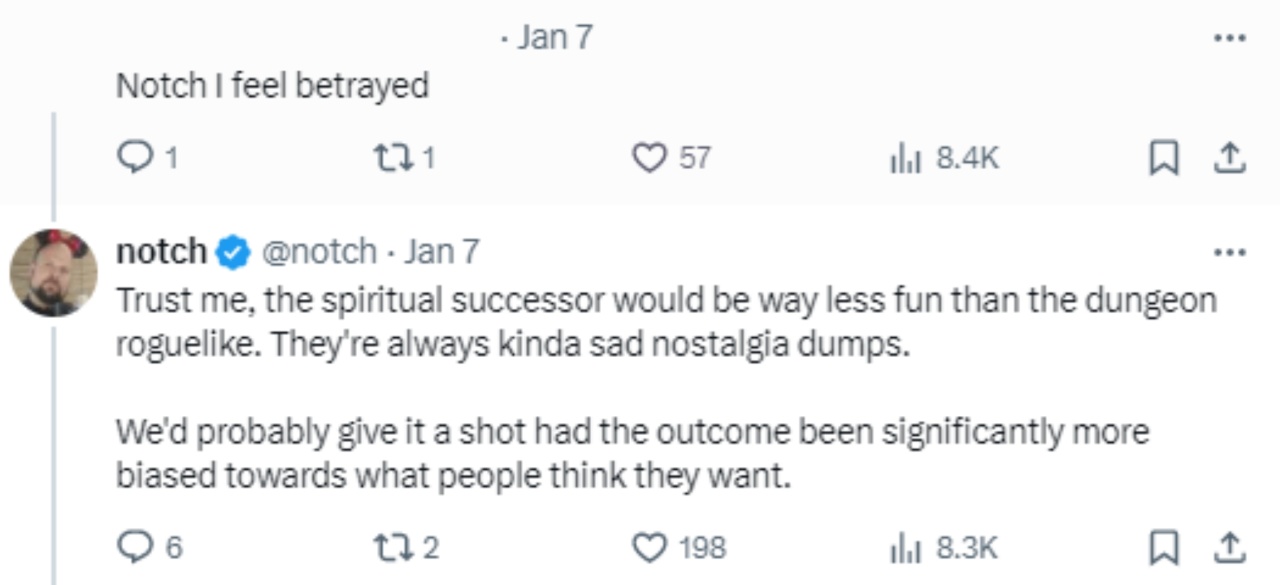Open more options for the first tweet
This screenshot has width=1280, height=585.
click(x=1229, y=38)
